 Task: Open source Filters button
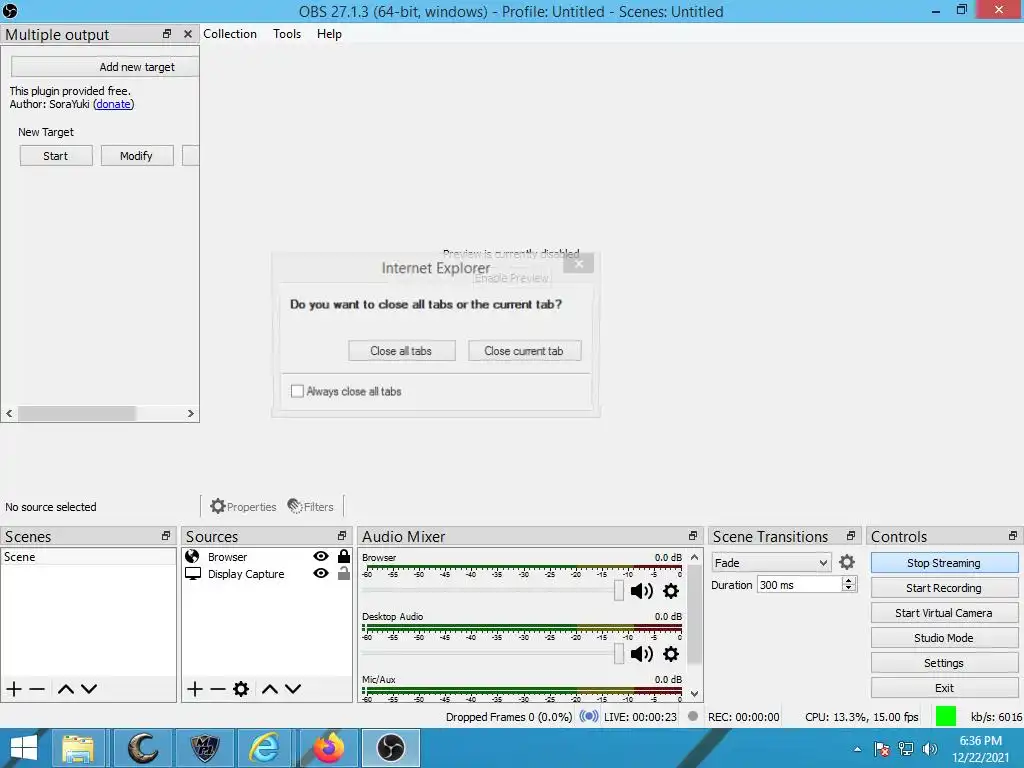coord(311,507)
